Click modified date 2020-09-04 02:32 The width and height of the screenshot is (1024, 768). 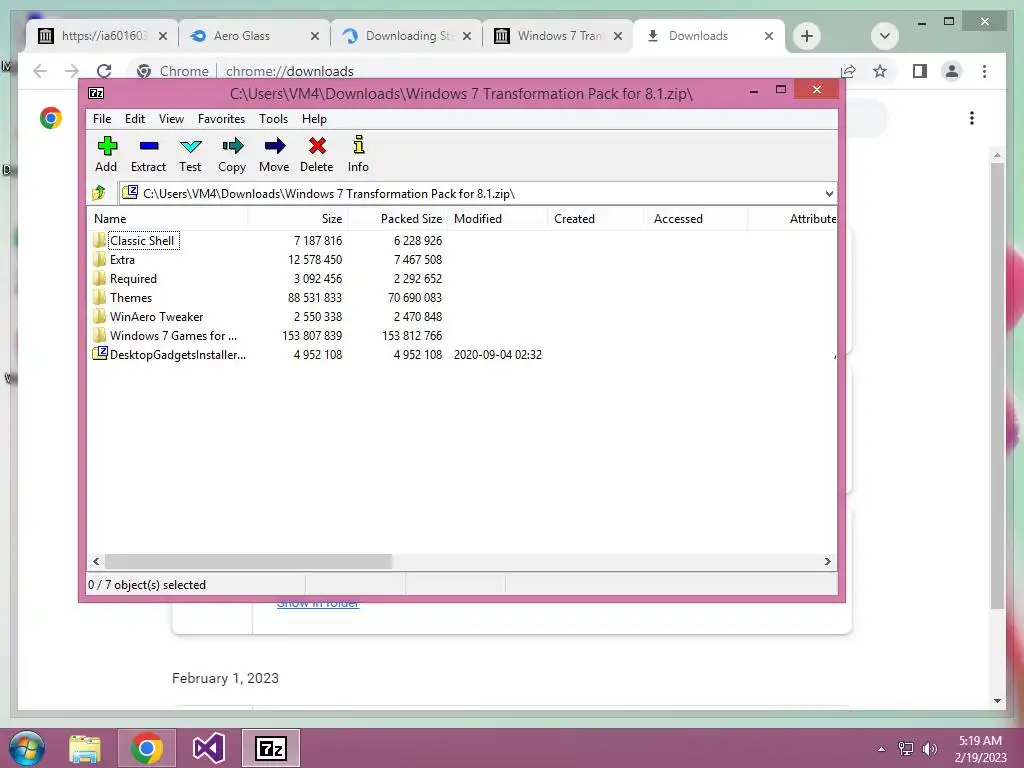(498, 355)
